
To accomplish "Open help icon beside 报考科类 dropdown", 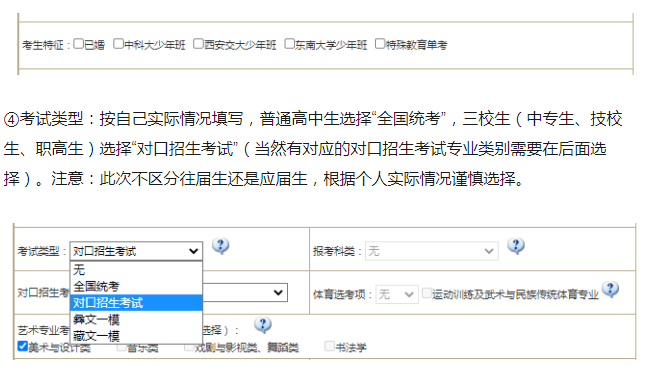I will (x=516, y=246).
